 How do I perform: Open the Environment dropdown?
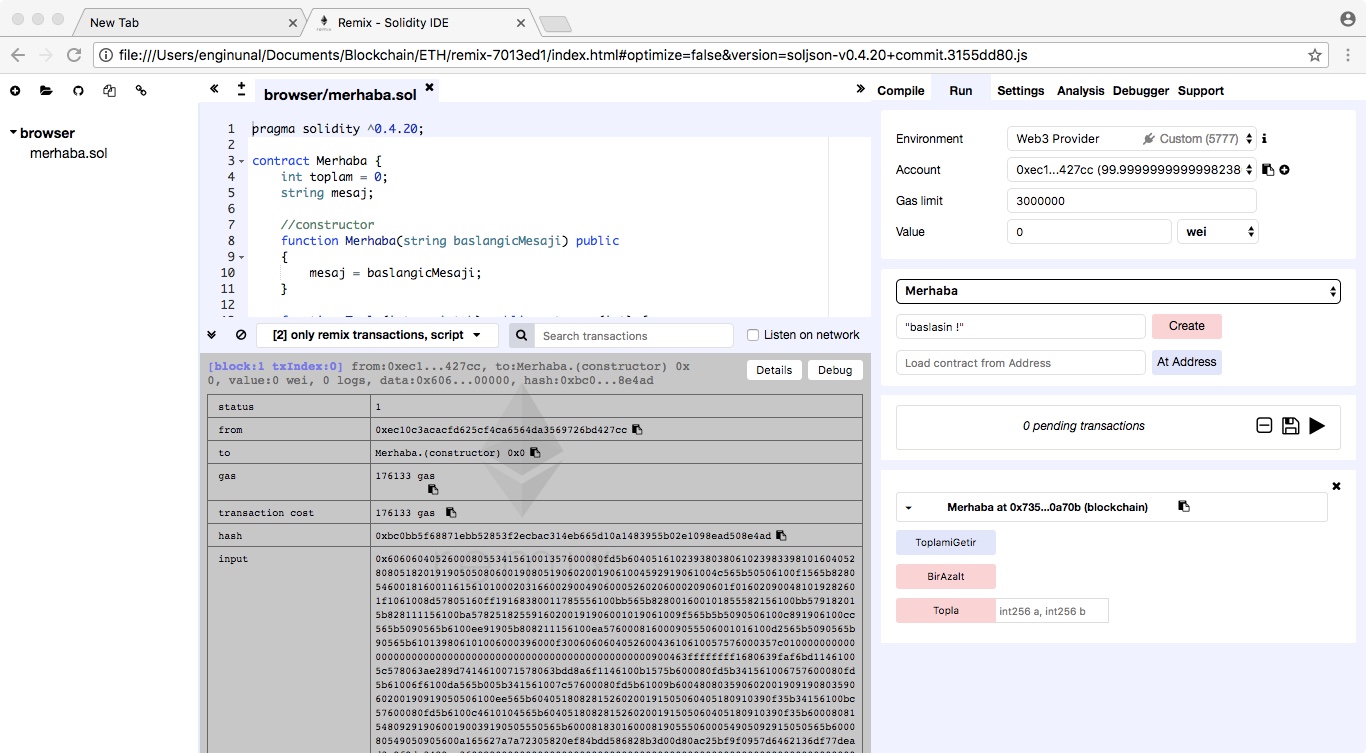click(1131, 139)
